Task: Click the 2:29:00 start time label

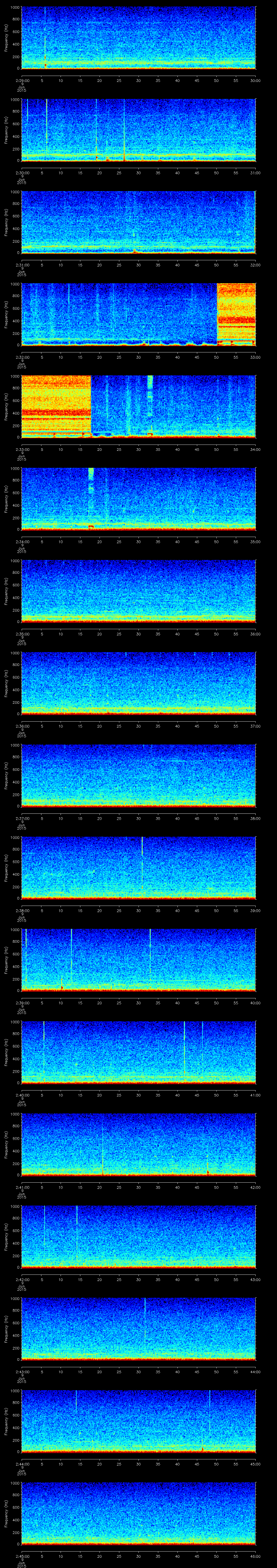Action: pyautogui.click(x=12, y=80)
